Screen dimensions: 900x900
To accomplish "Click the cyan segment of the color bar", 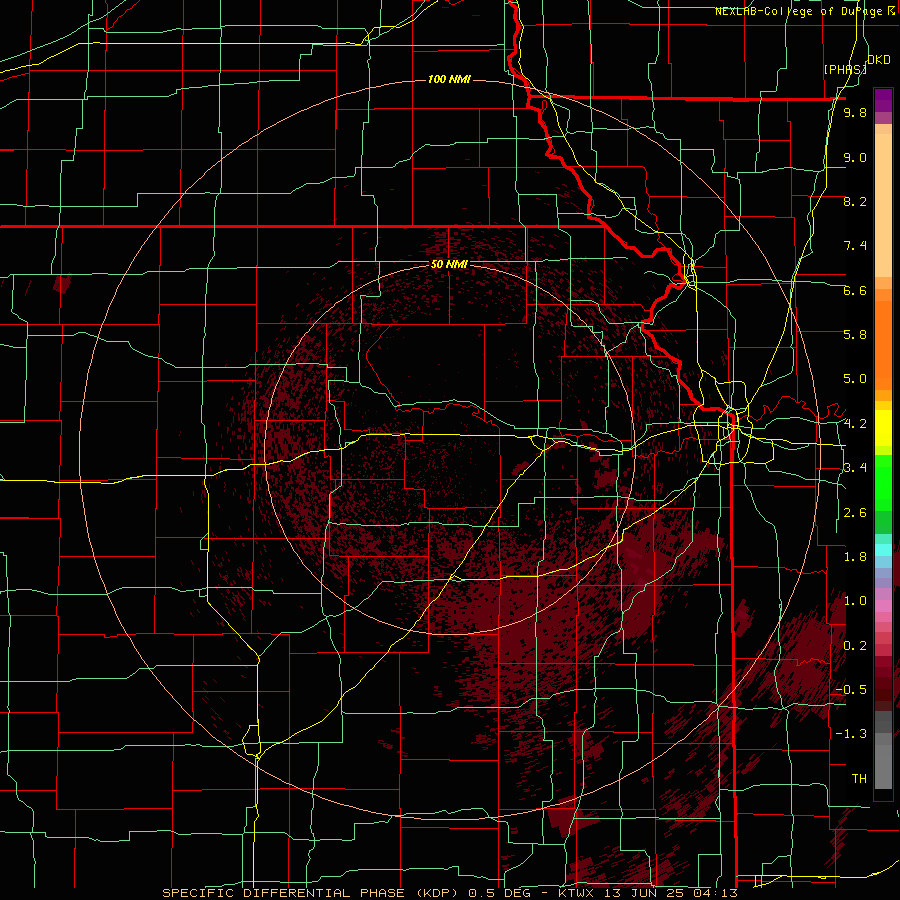I will pyautogui.click(x=883, y=550).
